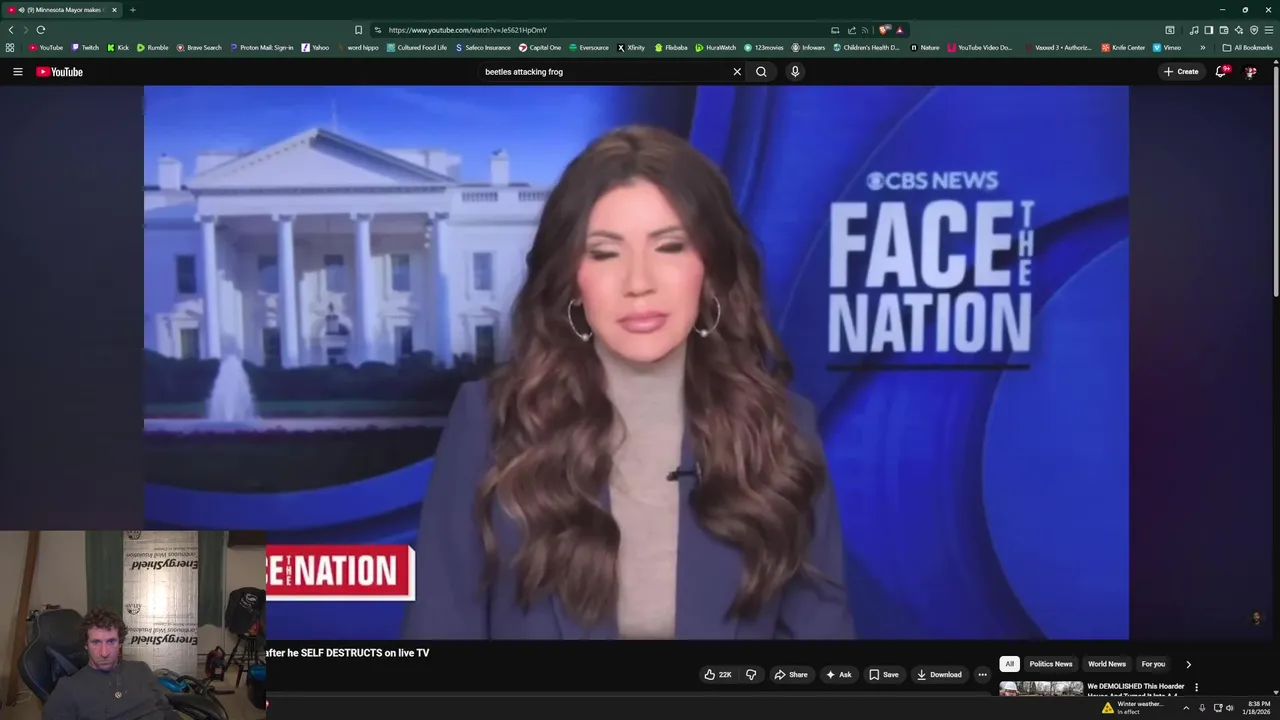Open site settings icon in address bar
The image size is (1280, 720).
[x=378, y=30]
